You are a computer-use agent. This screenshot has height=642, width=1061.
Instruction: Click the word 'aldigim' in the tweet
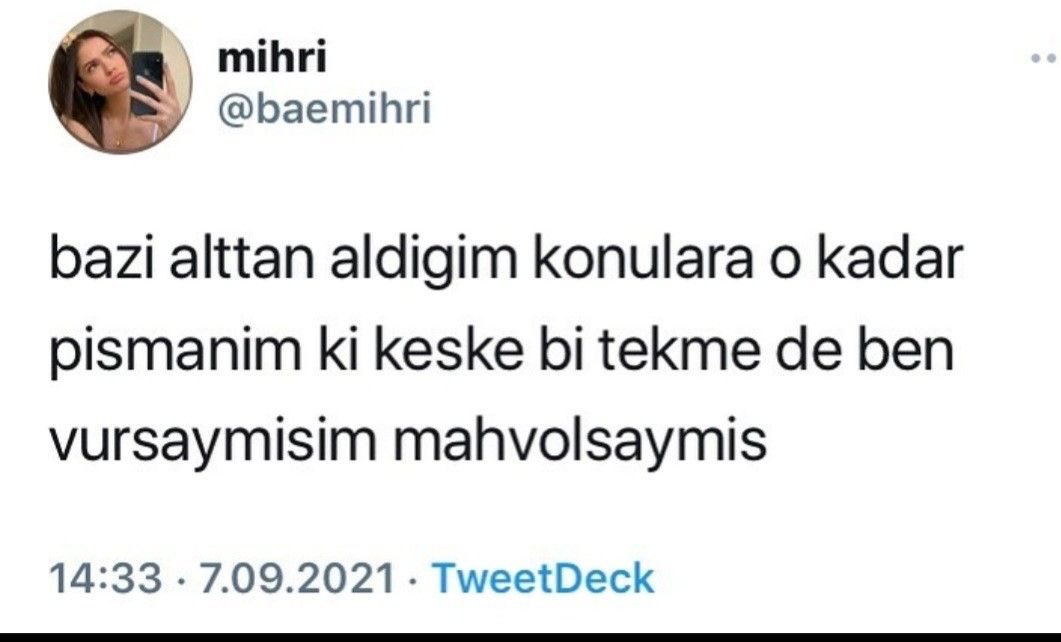pyautogui.click(x=424, y=261)
